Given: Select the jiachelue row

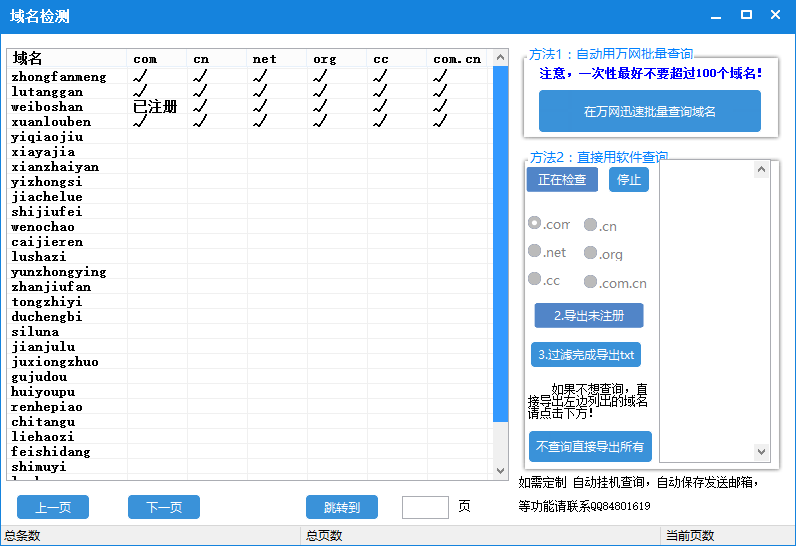Looking at the screenshot, I should (x=249, y=196).
